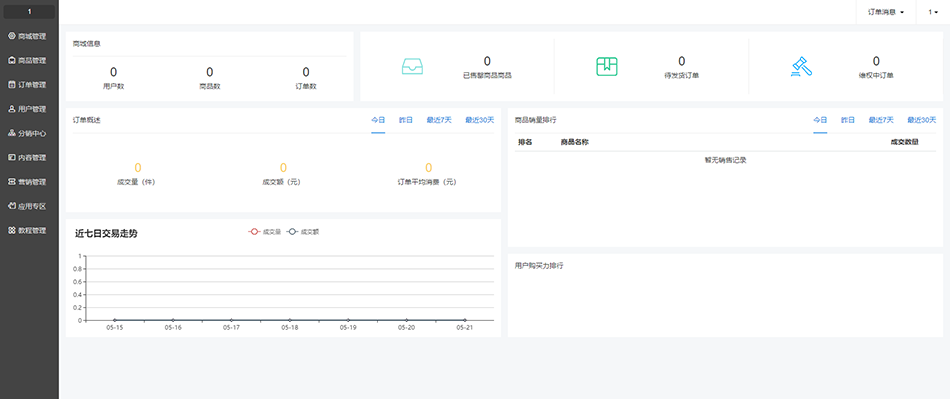Open 商品管理 sidebar menu
950x399 pixels.
tap(27, 61)
